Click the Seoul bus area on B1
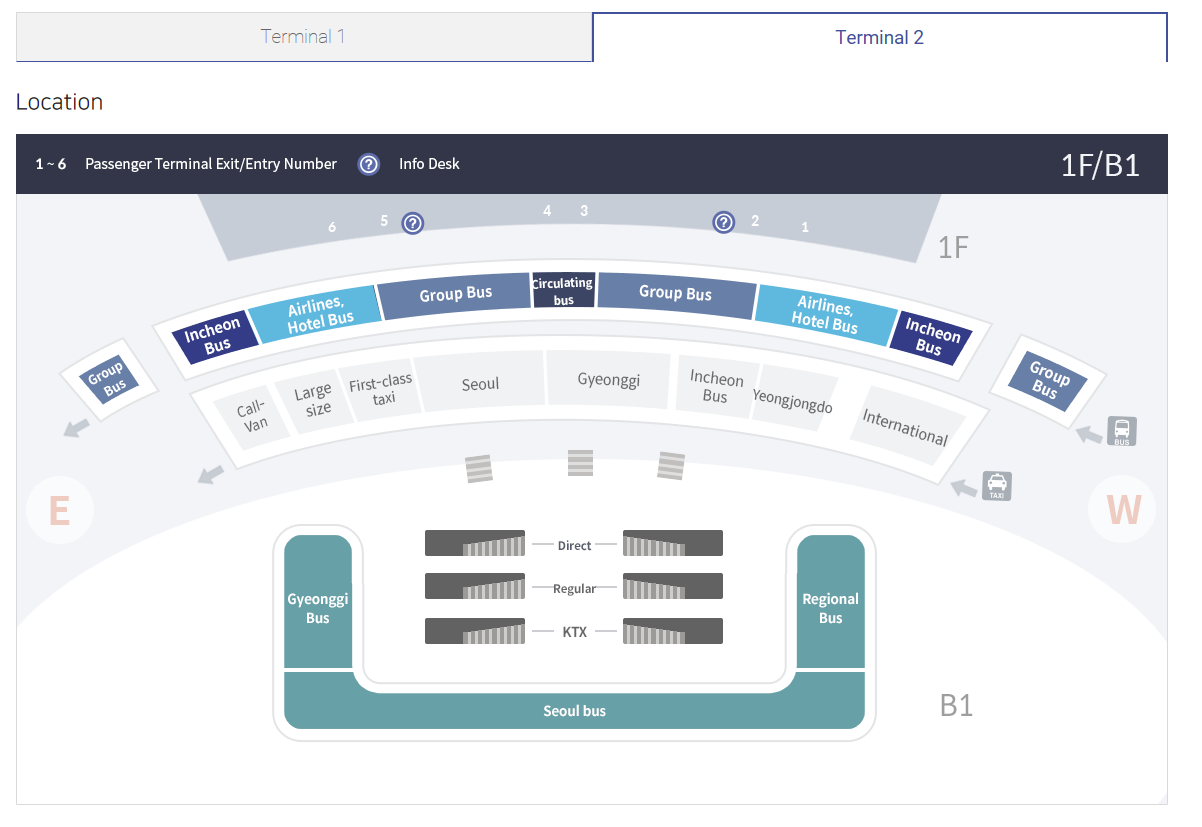This screenshot has height=827, width=1202. pos(574,710)
